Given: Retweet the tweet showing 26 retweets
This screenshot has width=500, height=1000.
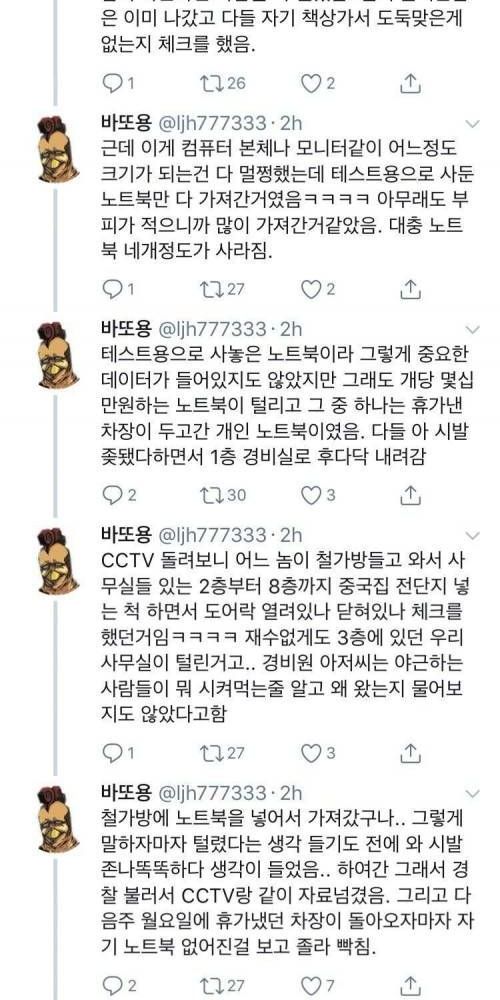Looking at the screenshot, I should (x=222, y=84).
